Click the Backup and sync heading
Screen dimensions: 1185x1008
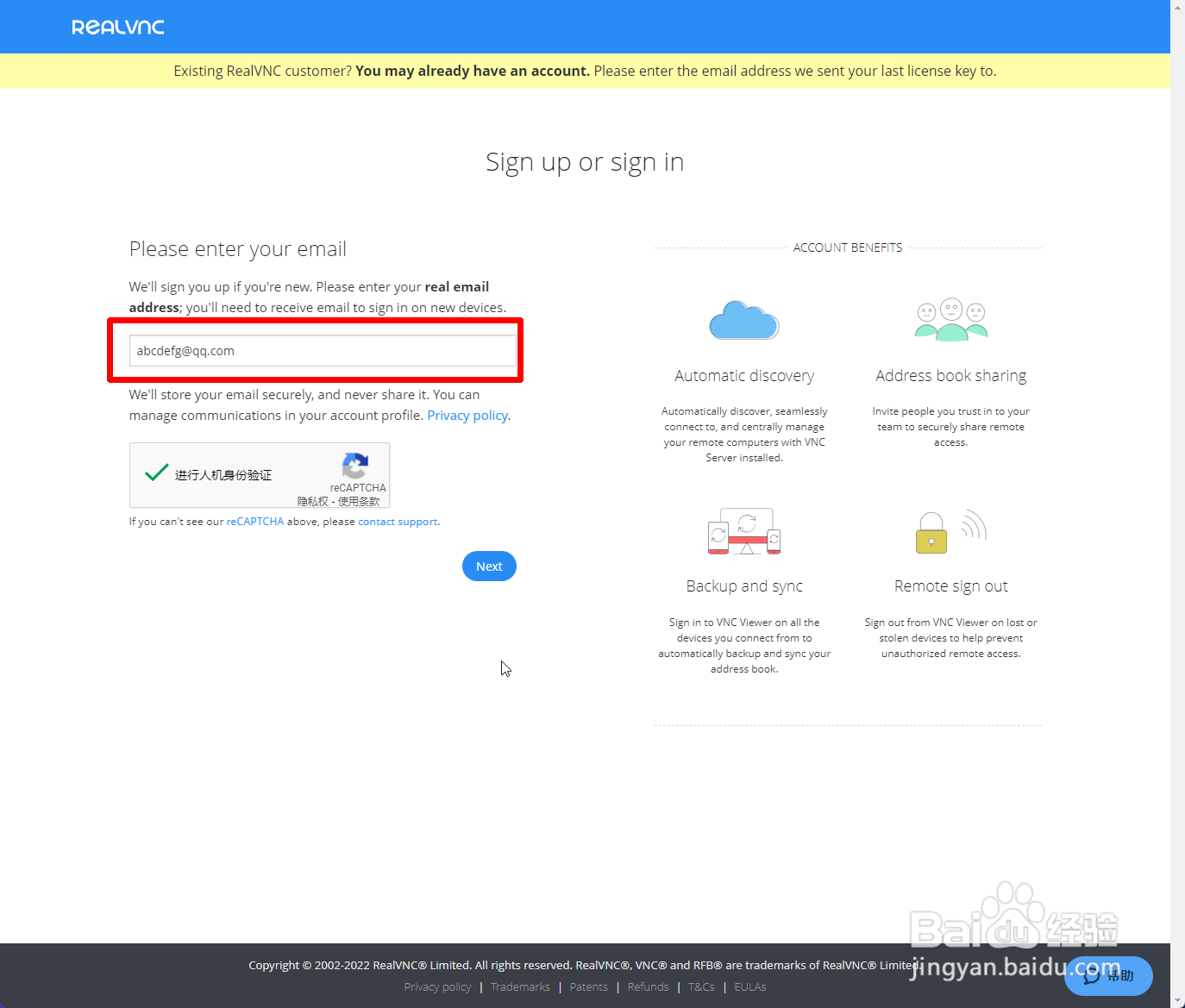(x=744, y=586)
